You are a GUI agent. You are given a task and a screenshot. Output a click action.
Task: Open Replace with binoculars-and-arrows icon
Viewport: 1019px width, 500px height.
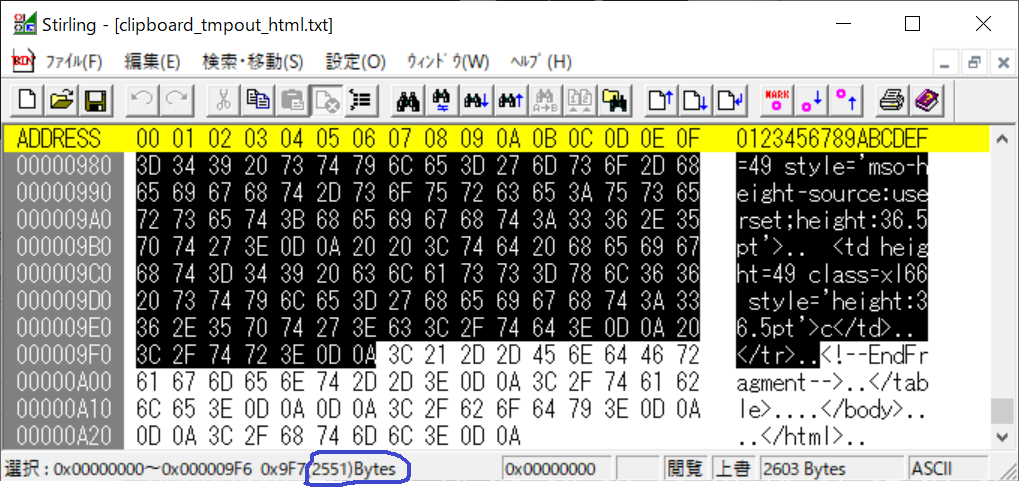[442, 100]
